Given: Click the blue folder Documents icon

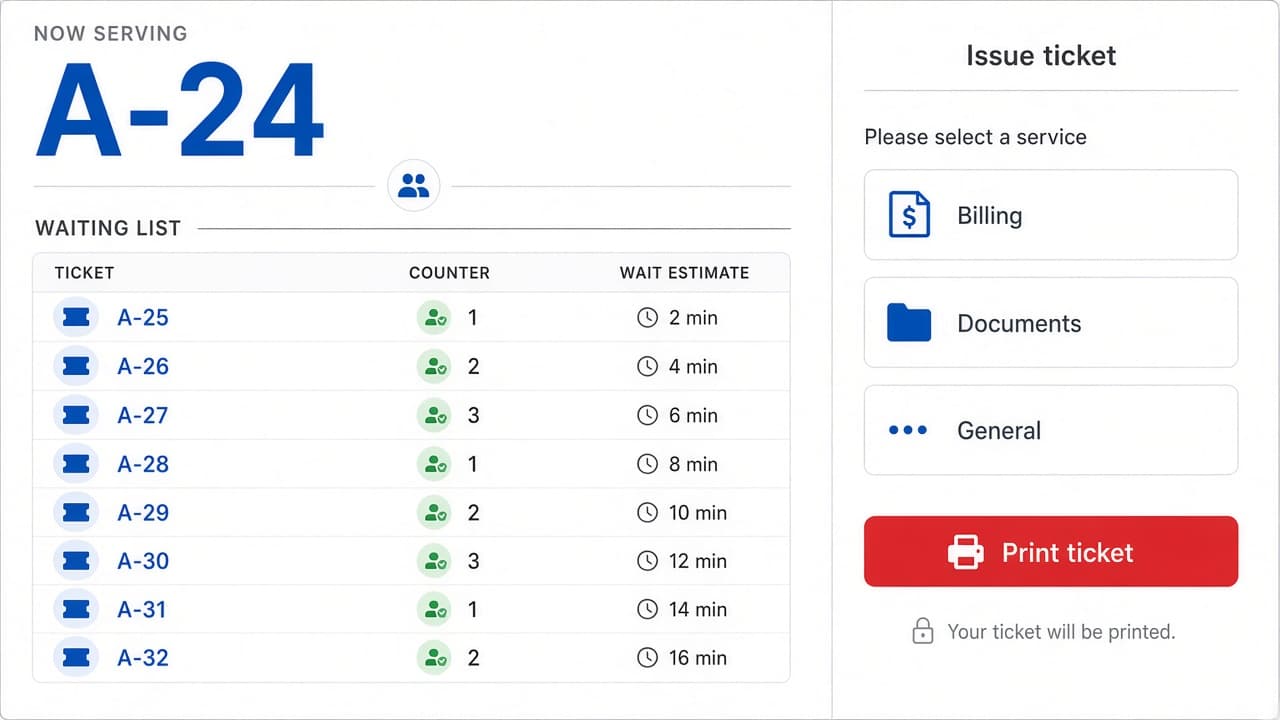Looking at the screenshot, I should pyautogui.click(x=909, y=323).
